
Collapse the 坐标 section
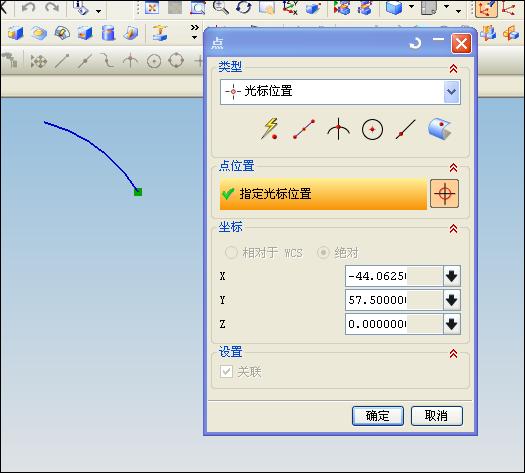tap(453, 229)
